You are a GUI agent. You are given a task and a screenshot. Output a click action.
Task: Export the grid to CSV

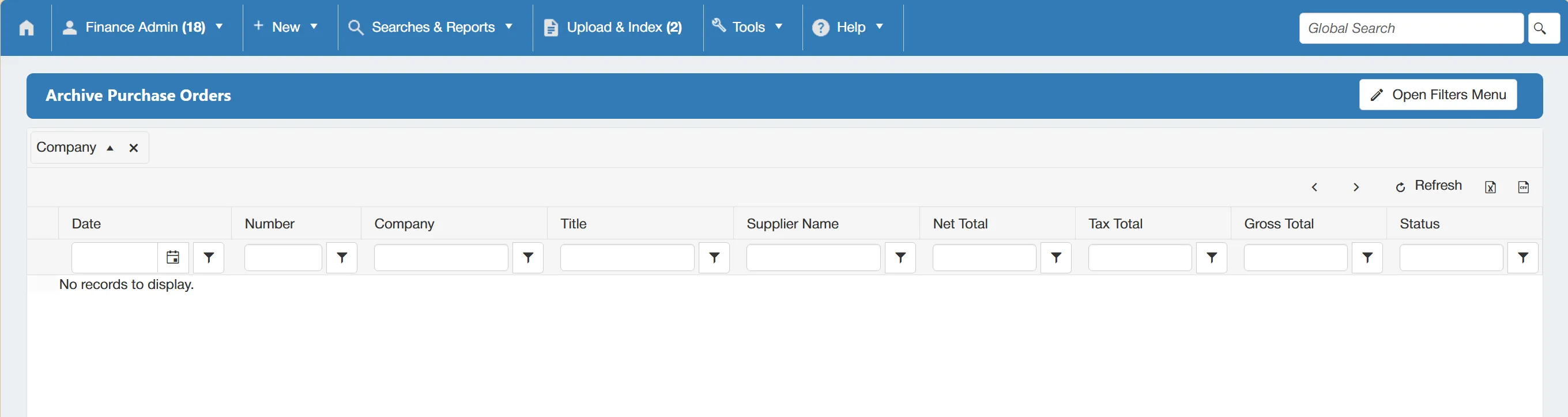coord(1524,187)
